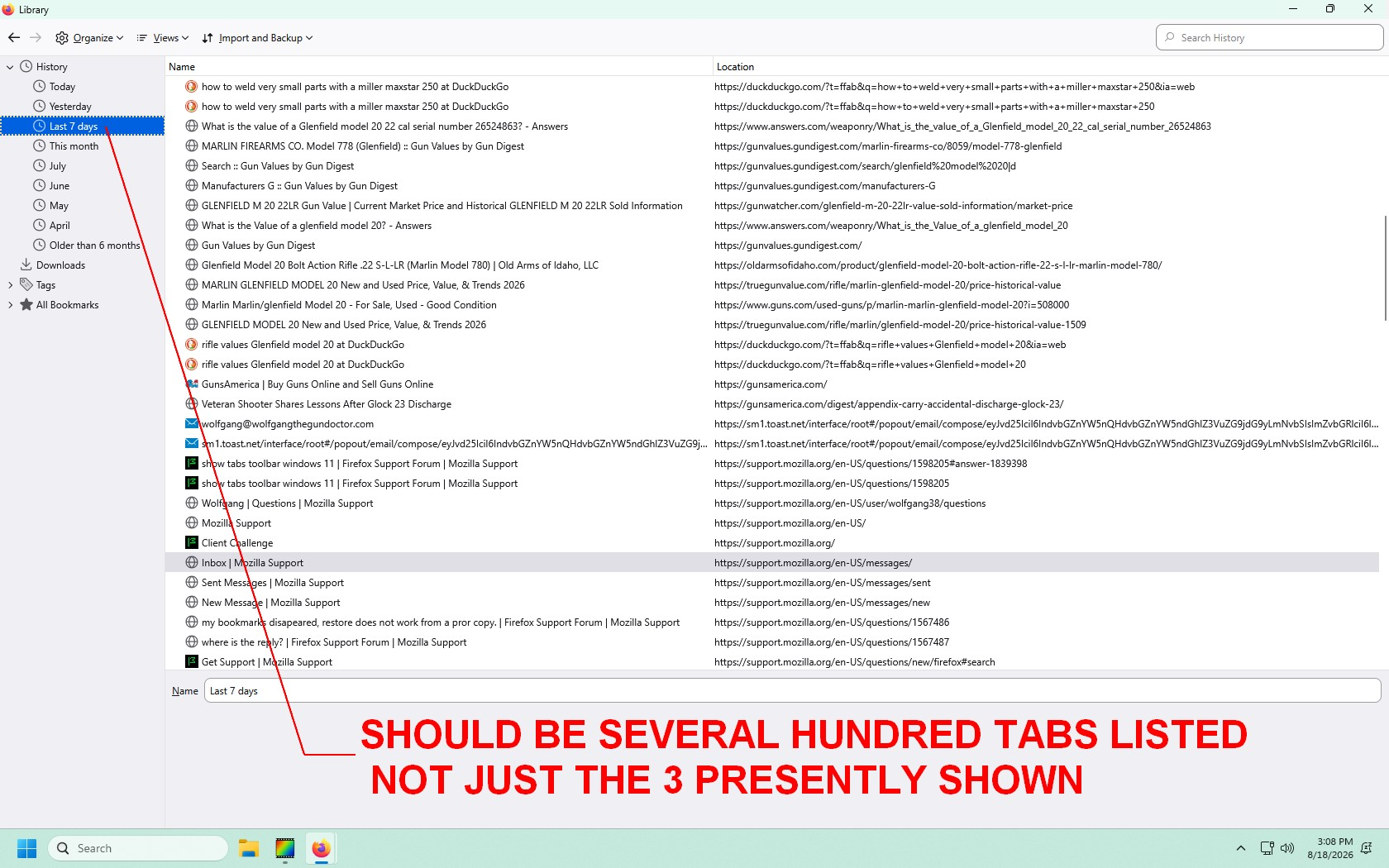Open the taskbar clock and date

[1329, 848]
